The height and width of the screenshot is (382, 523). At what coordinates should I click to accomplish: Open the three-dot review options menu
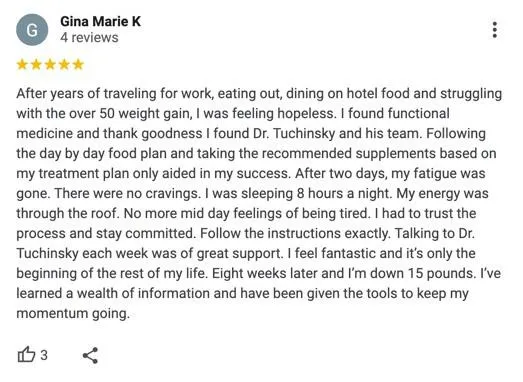(x=495, y=30)
